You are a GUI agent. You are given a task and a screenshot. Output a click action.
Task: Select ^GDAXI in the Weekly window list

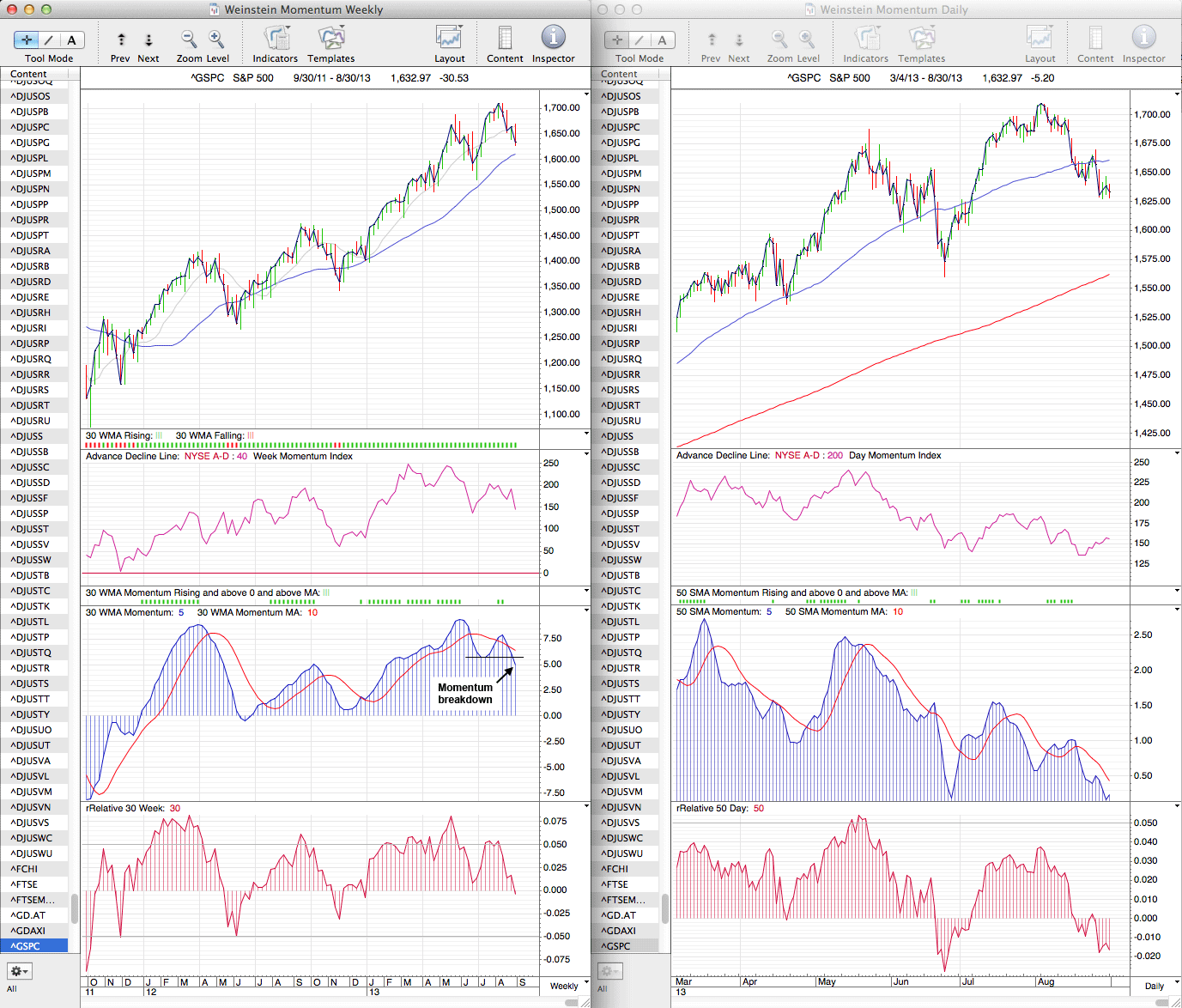coord(34,931)
